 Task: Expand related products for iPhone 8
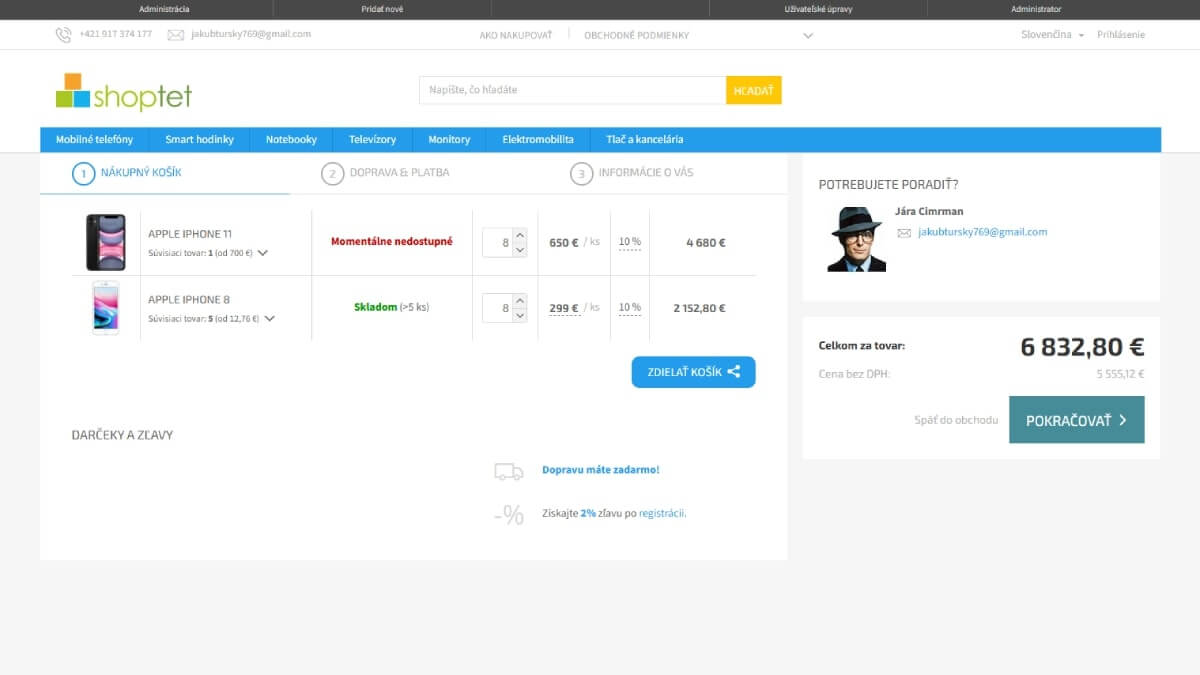(x=269, y=319)
